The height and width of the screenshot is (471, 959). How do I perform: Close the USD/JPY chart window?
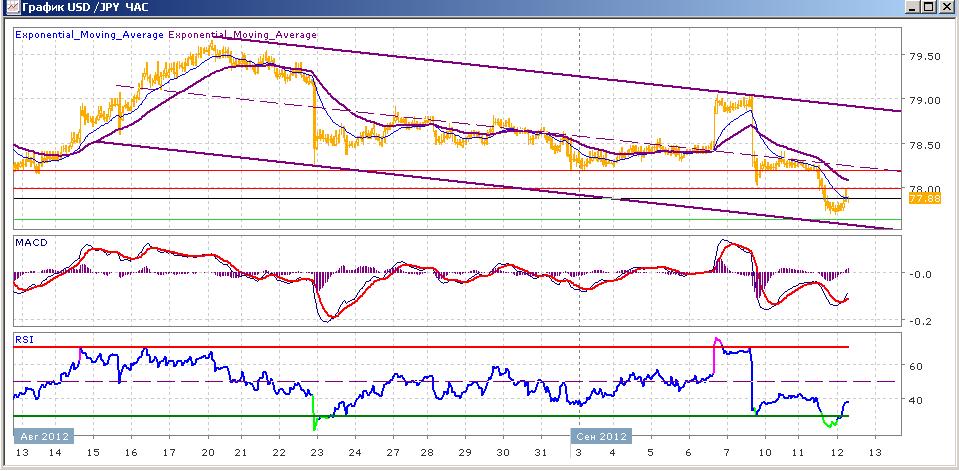coord(946,7)
